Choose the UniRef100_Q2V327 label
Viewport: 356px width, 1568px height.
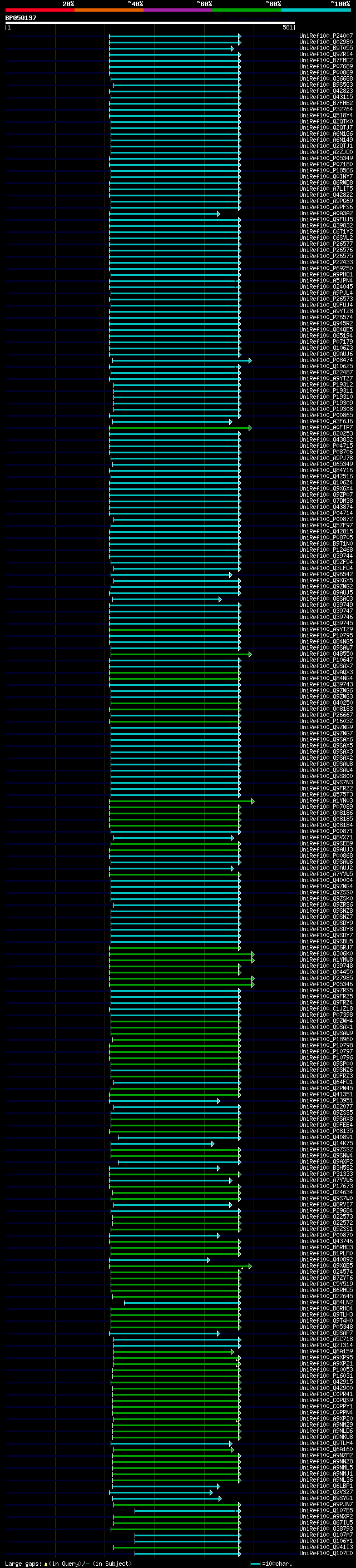click(326, 1492)
